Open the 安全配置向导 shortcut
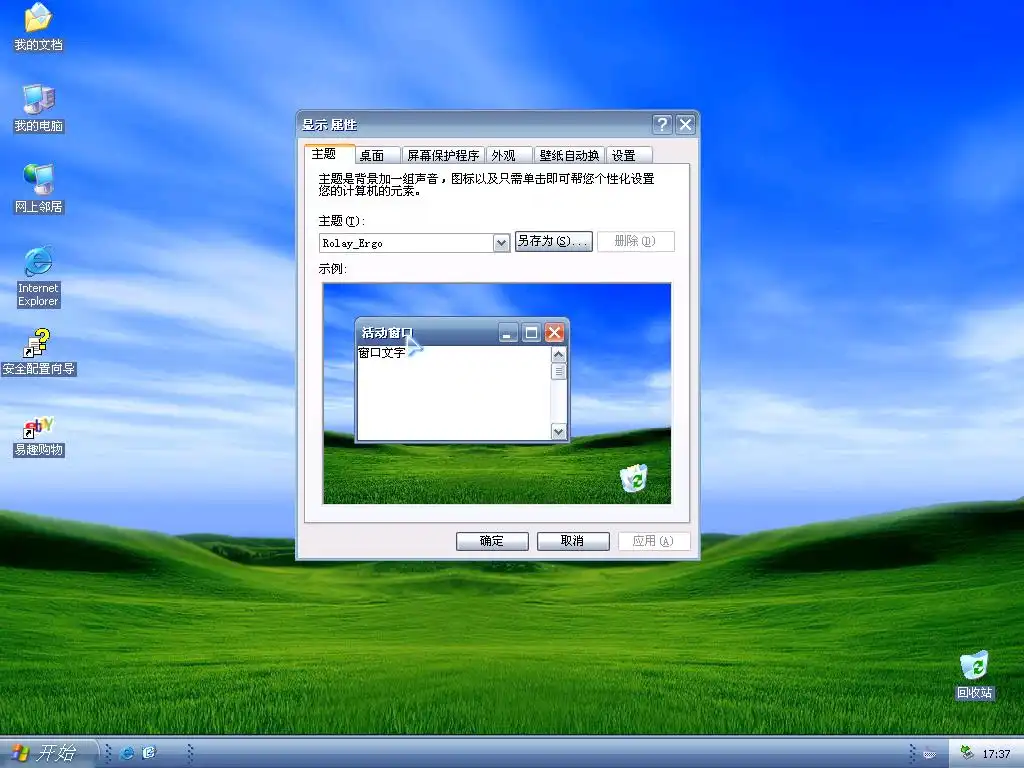Viewport: 1024px width, 768px height. click(x=38, y=352)
